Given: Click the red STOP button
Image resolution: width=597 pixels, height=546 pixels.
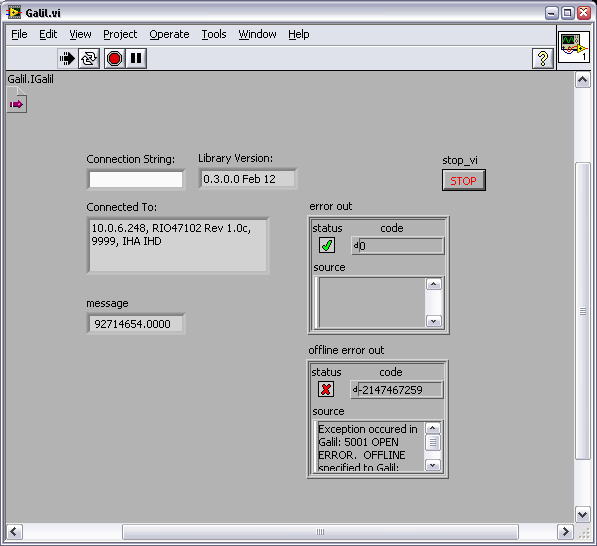Looking at the screenshot, I should (464, 180).
